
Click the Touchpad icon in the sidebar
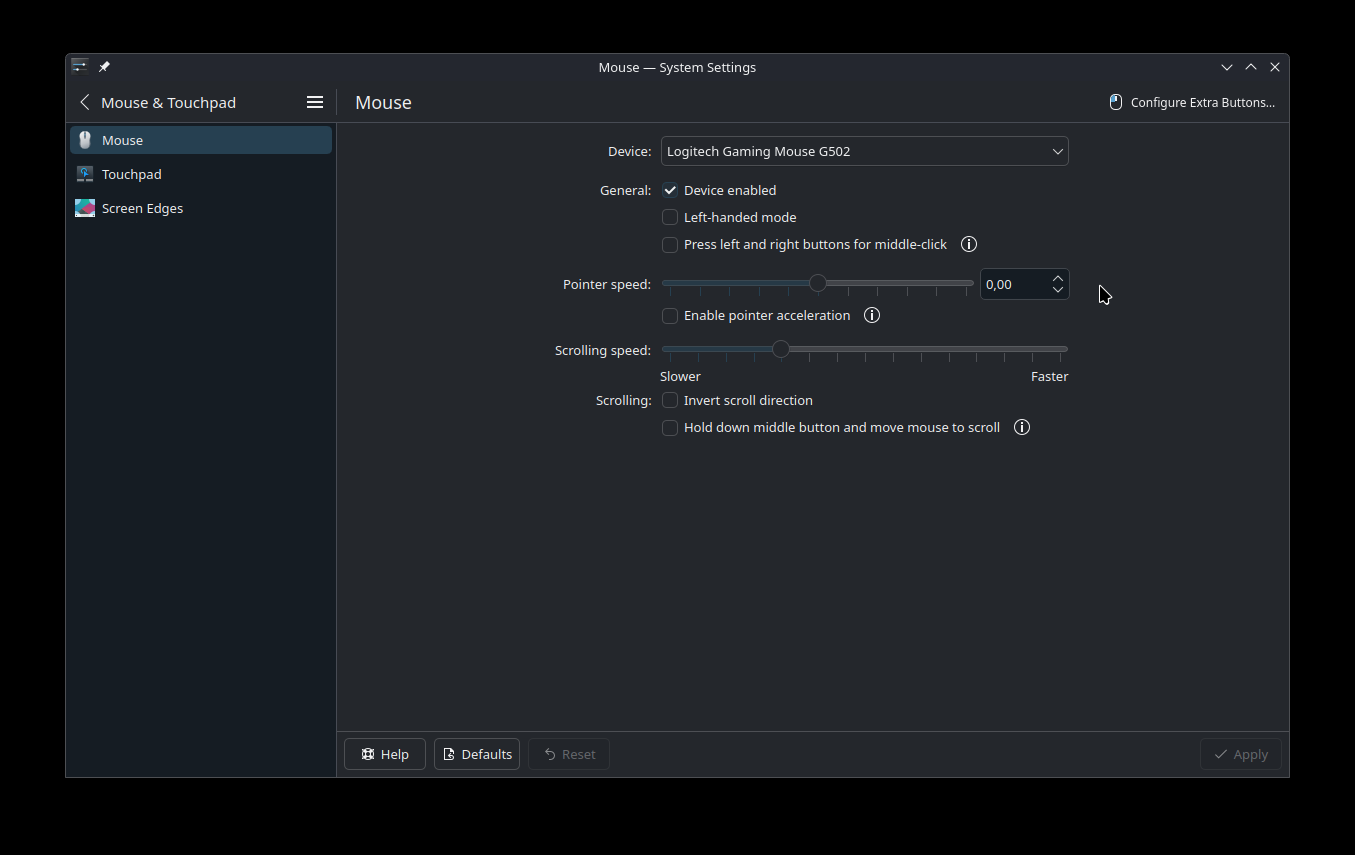coord(85,174)
